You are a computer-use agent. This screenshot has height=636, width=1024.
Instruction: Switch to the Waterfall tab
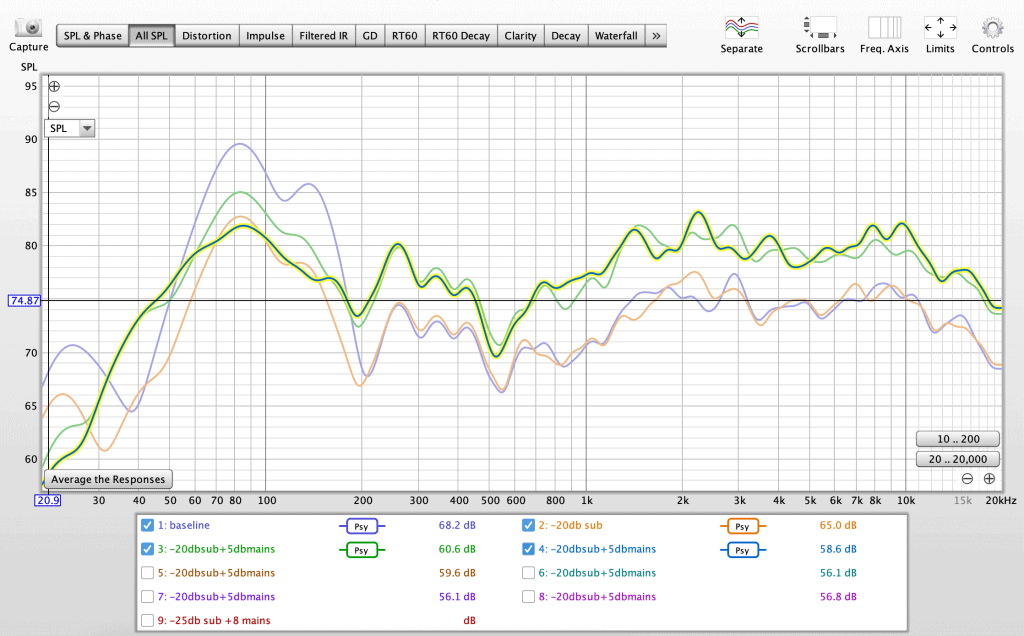click(x=616, y=36)
